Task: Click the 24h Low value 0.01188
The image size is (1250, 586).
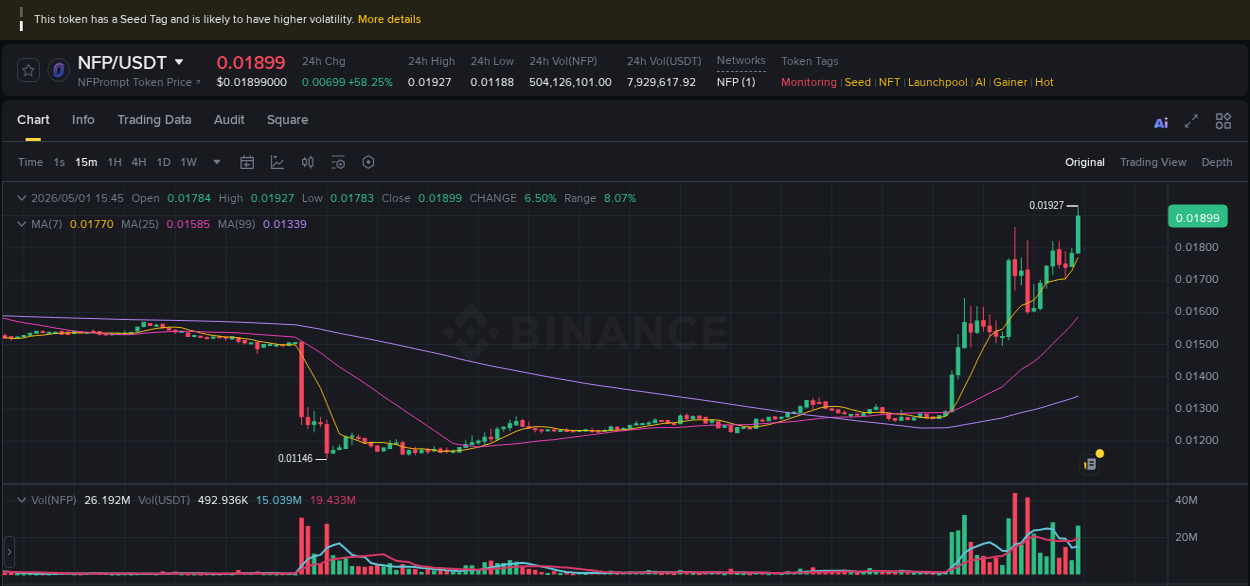Action: 492,82
